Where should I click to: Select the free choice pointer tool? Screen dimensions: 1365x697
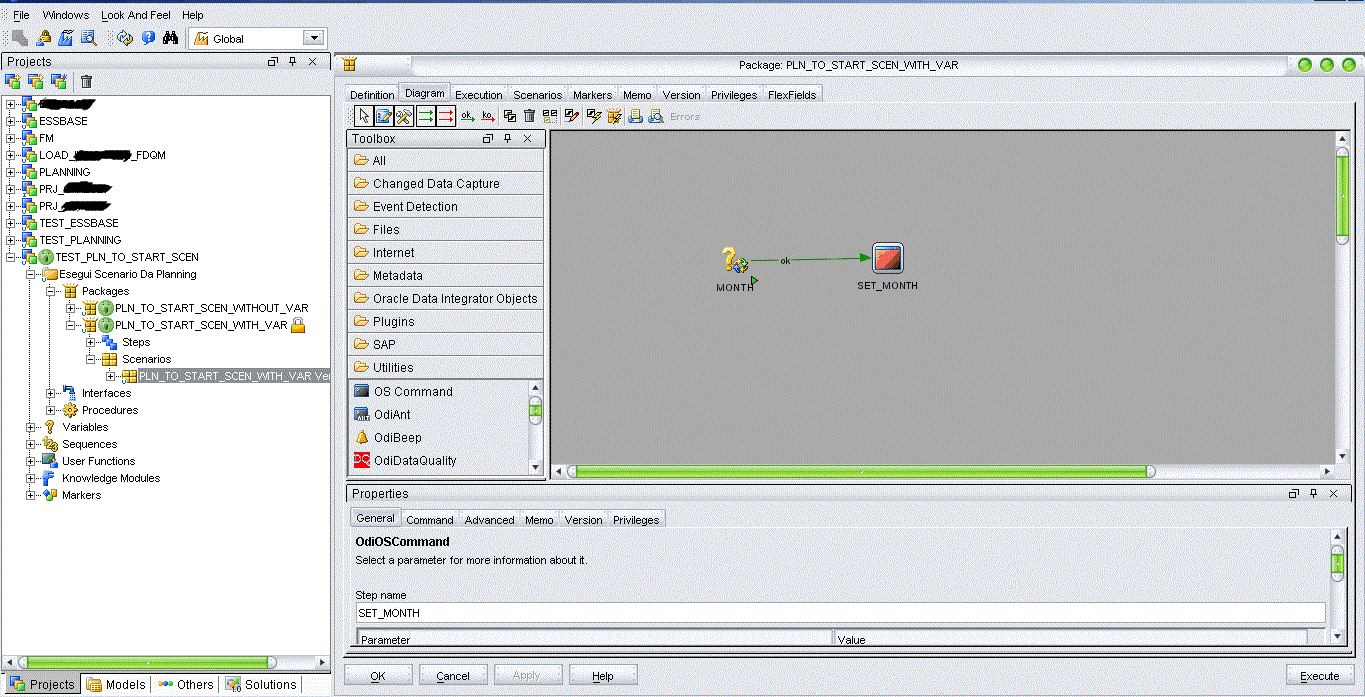pos(363,115)
